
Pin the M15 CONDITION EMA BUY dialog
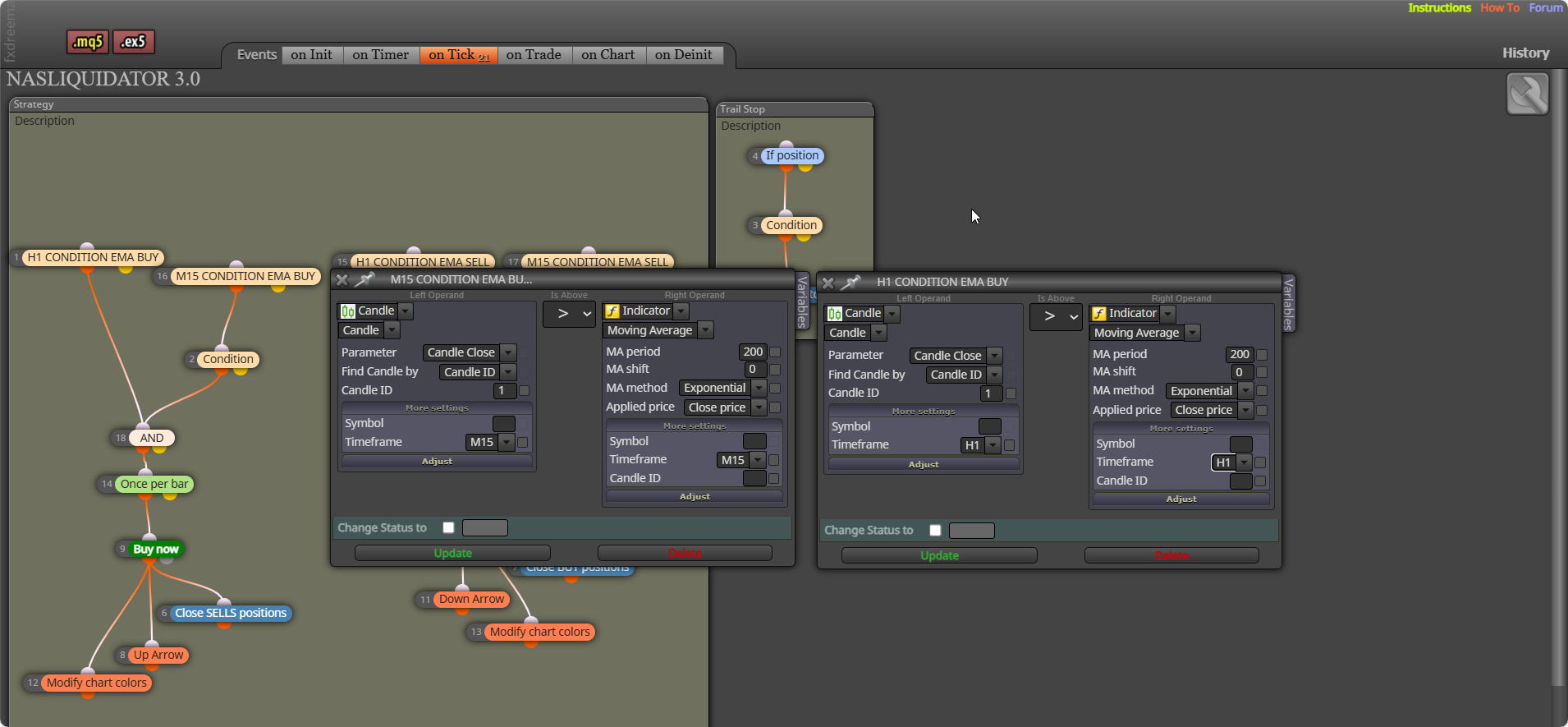[x=364, y=279]
